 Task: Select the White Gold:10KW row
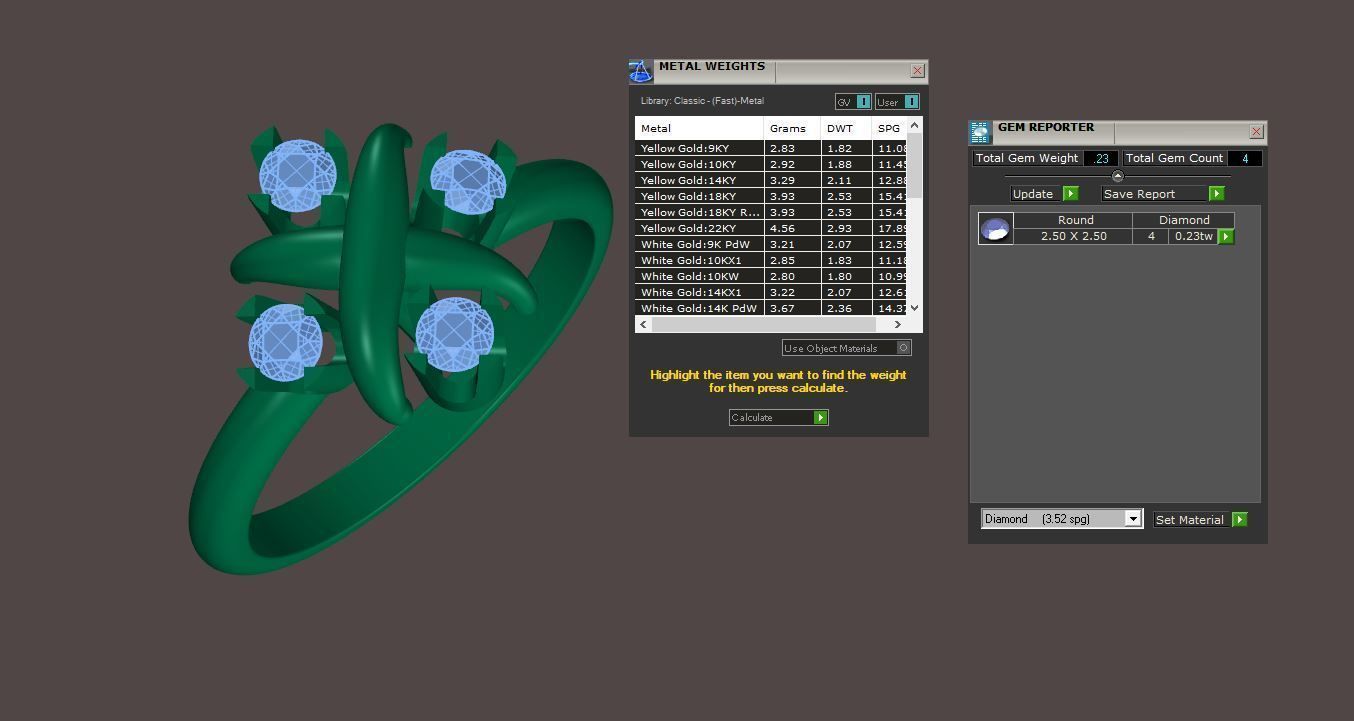coord(770,276)
